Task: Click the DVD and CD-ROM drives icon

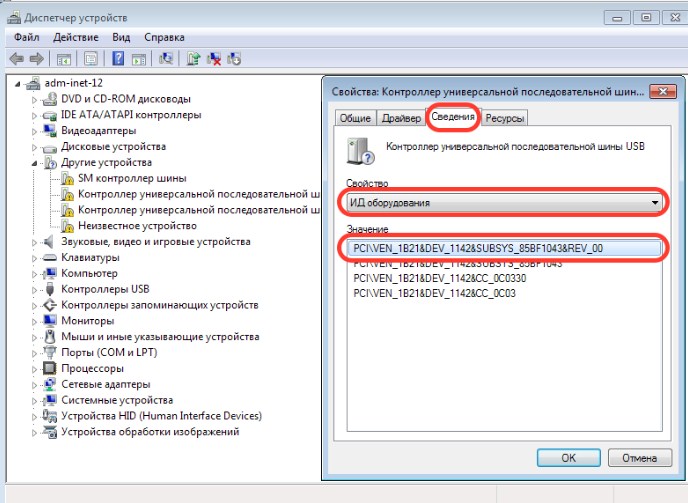Action: coord(49,99)
